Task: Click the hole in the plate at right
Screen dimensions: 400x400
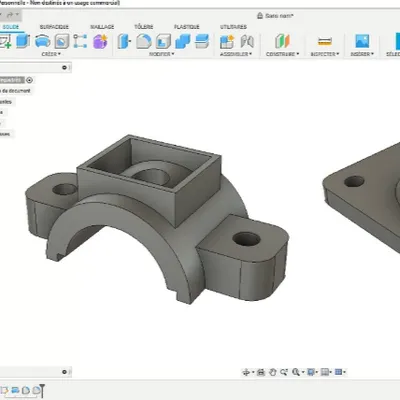Action: click(354, 182)
